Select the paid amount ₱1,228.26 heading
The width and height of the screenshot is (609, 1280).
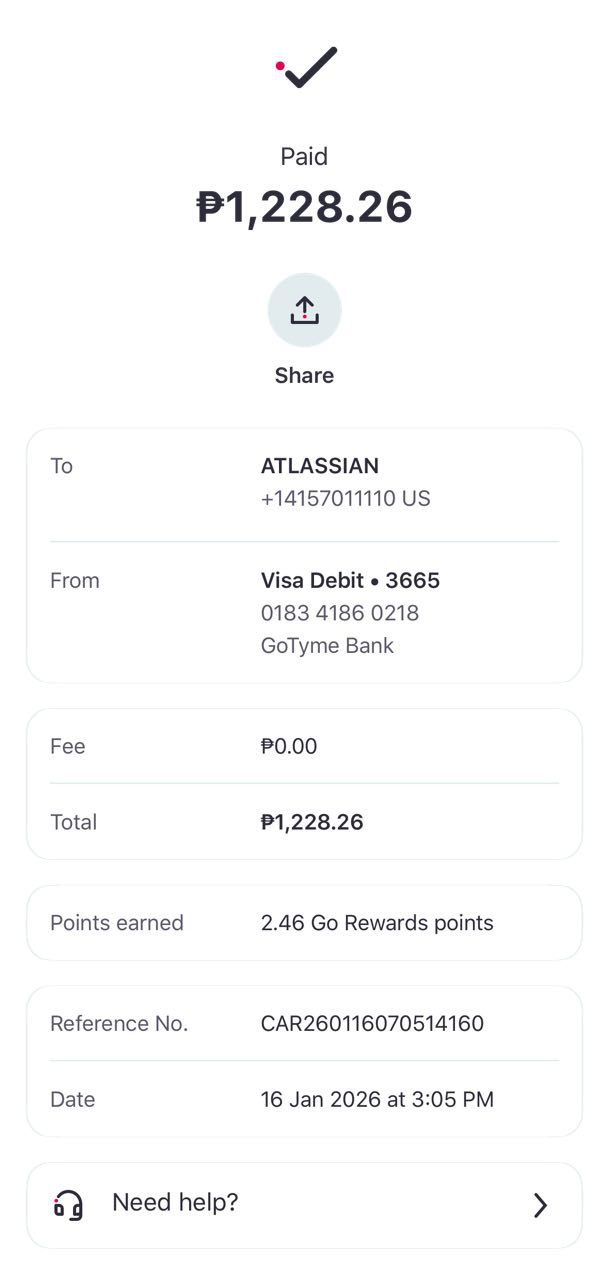tap(304, 207)
